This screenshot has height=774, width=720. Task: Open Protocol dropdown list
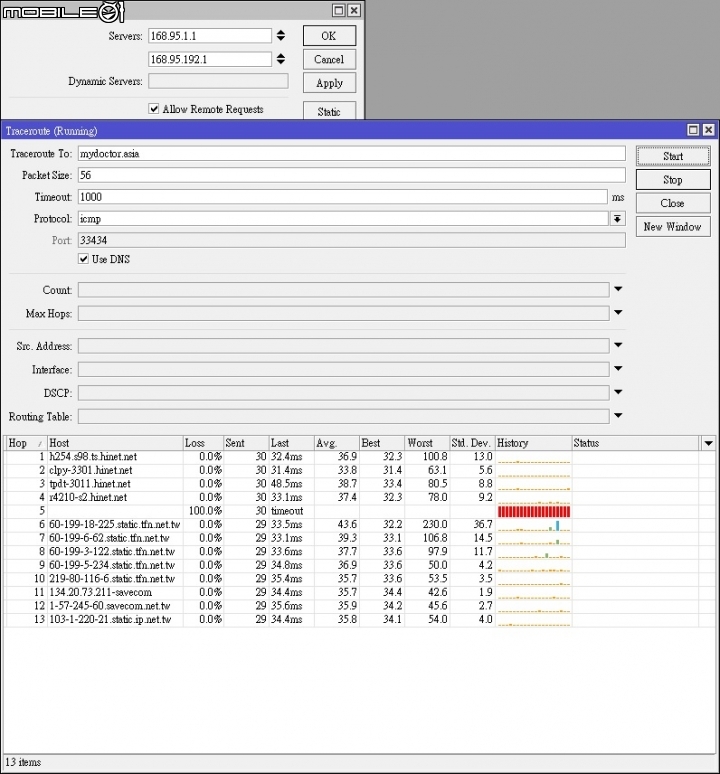click(617, 219)
